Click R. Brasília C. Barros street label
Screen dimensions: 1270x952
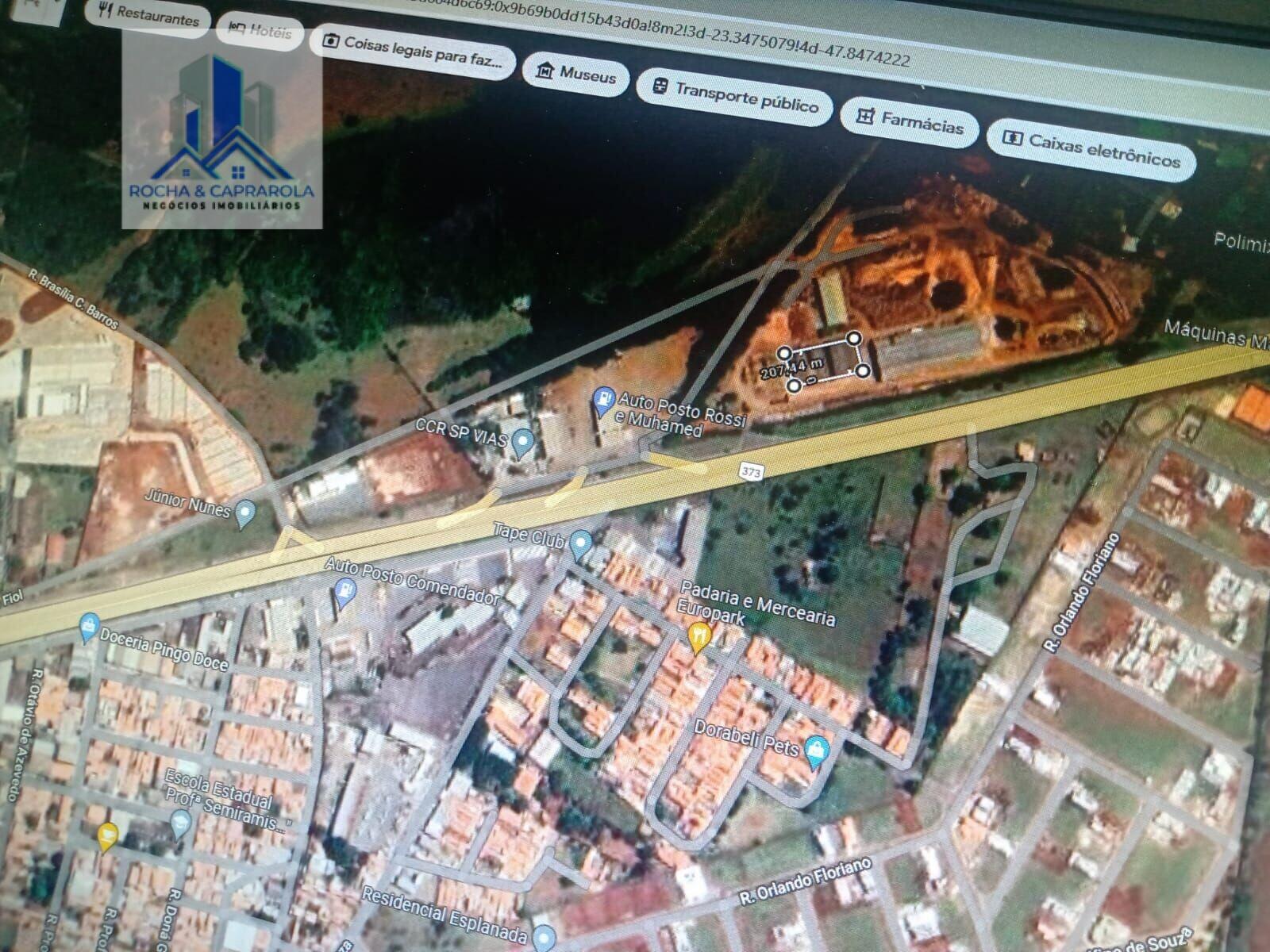point(73,299)
